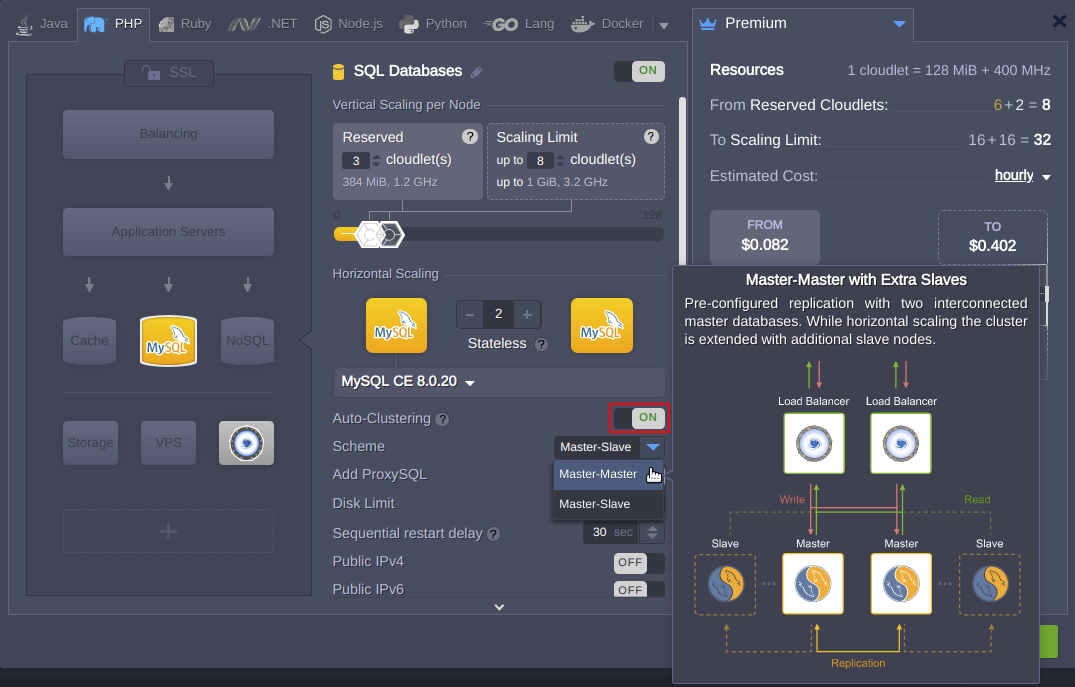Image resolution: width=1075 pixels, height=687 pixels.
Task: Increase node count with plus button
Action: click(527, 314)
